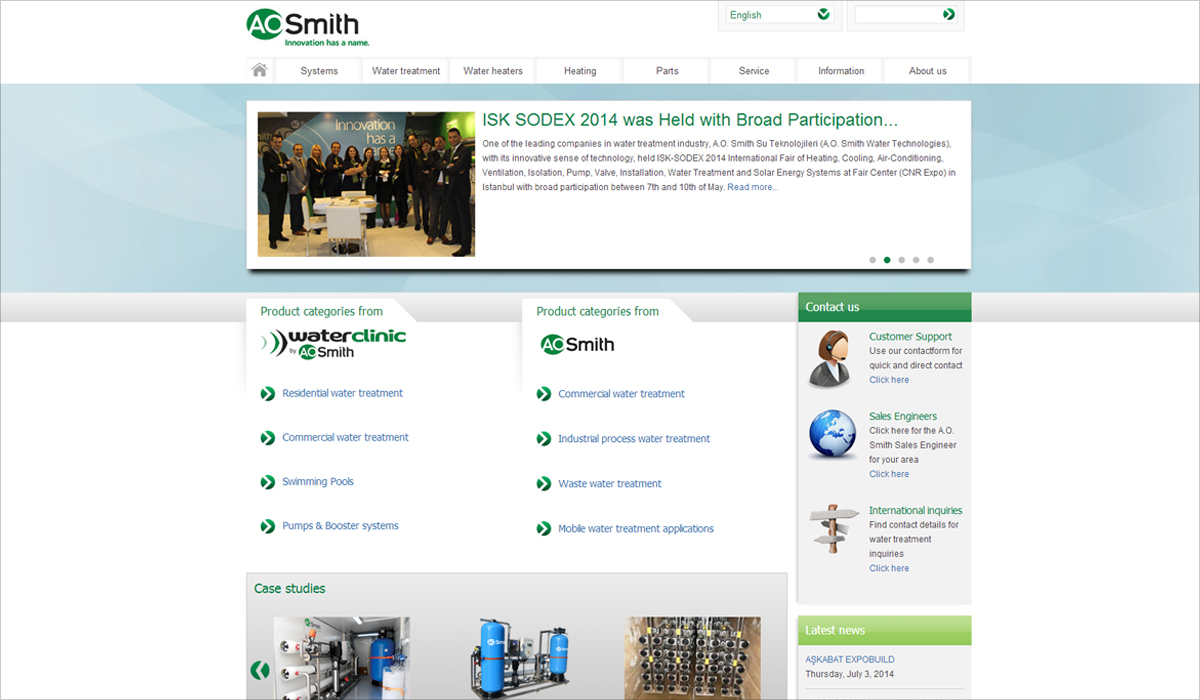Open the Sales Engineers heading link

pyautogui.click(x=903, y=416)
